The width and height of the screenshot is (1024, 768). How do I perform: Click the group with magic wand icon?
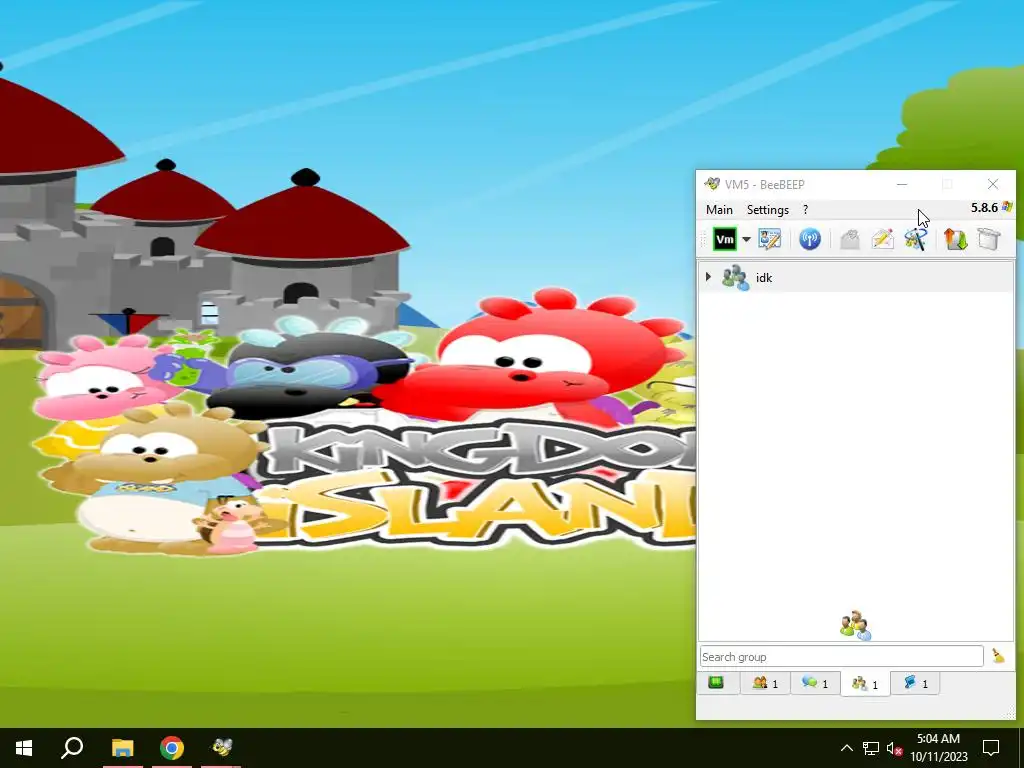click(915, 239)
